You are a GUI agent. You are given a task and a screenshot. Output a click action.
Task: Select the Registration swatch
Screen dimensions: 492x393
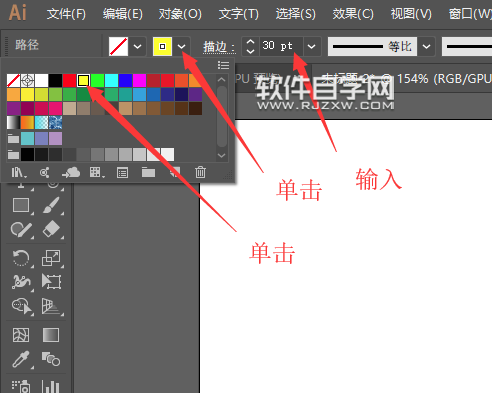tap(27, 80)
